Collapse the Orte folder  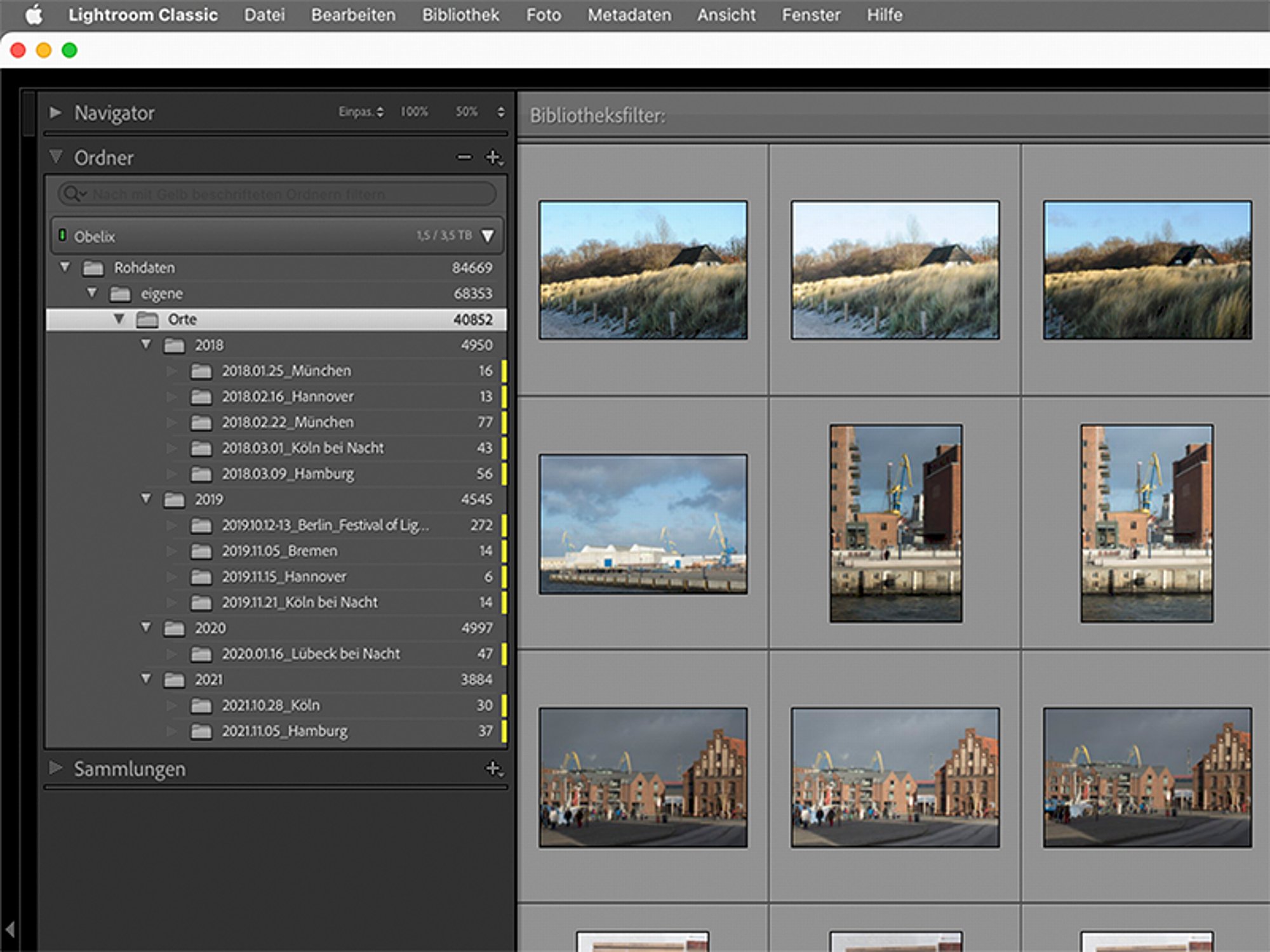coord(119,319)
